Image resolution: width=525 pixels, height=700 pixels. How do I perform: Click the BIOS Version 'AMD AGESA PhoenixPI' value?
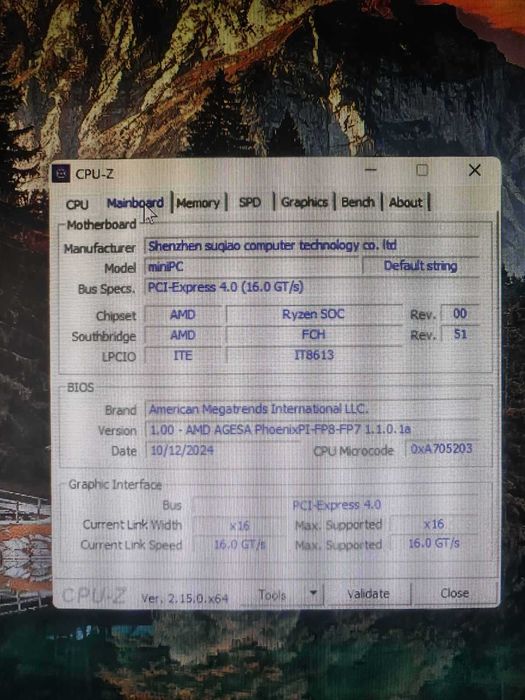312,429
